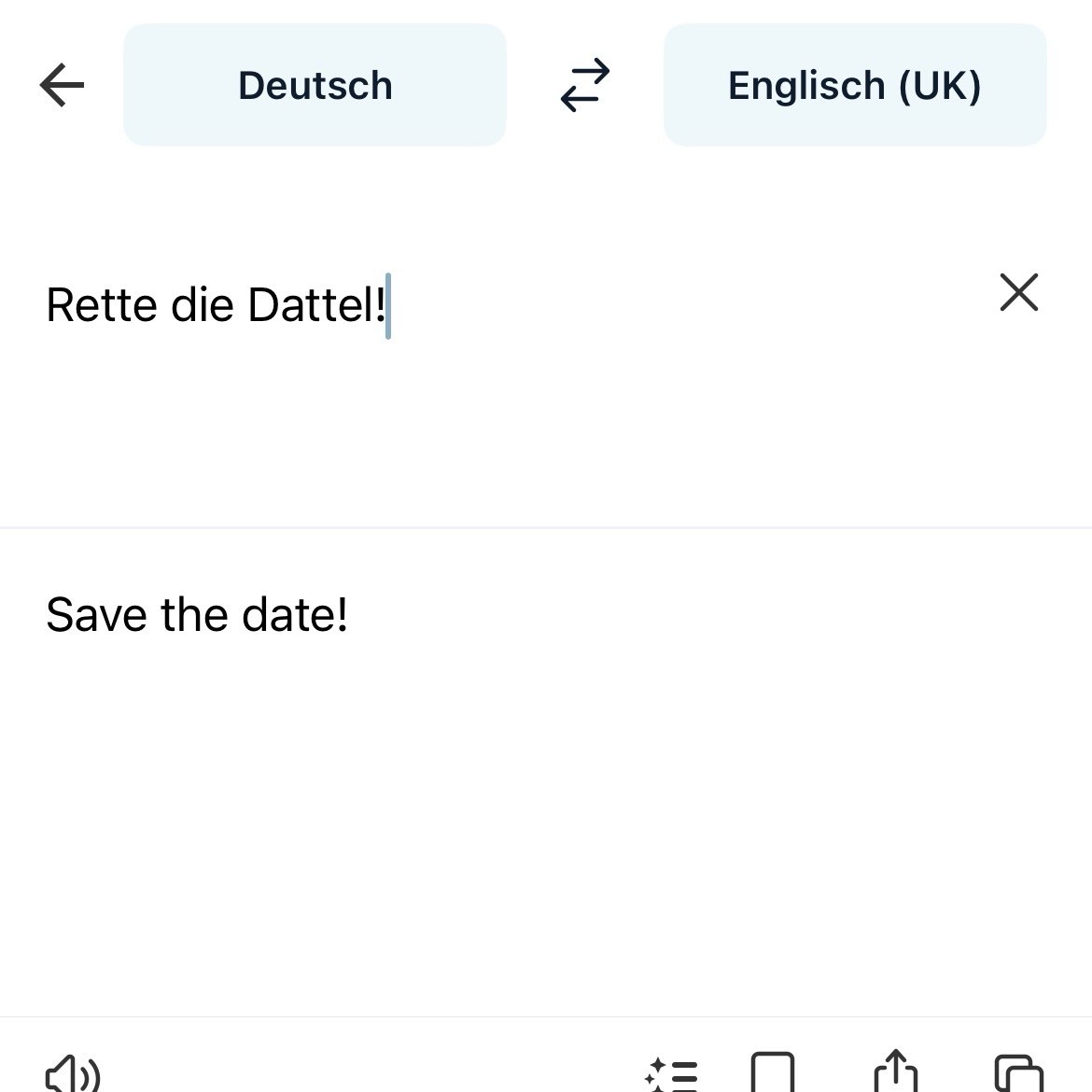Open the sparkle list alternatives icon
Screen dimensions: 1092x1092
pyautogui.click(x=671, y=1074)
